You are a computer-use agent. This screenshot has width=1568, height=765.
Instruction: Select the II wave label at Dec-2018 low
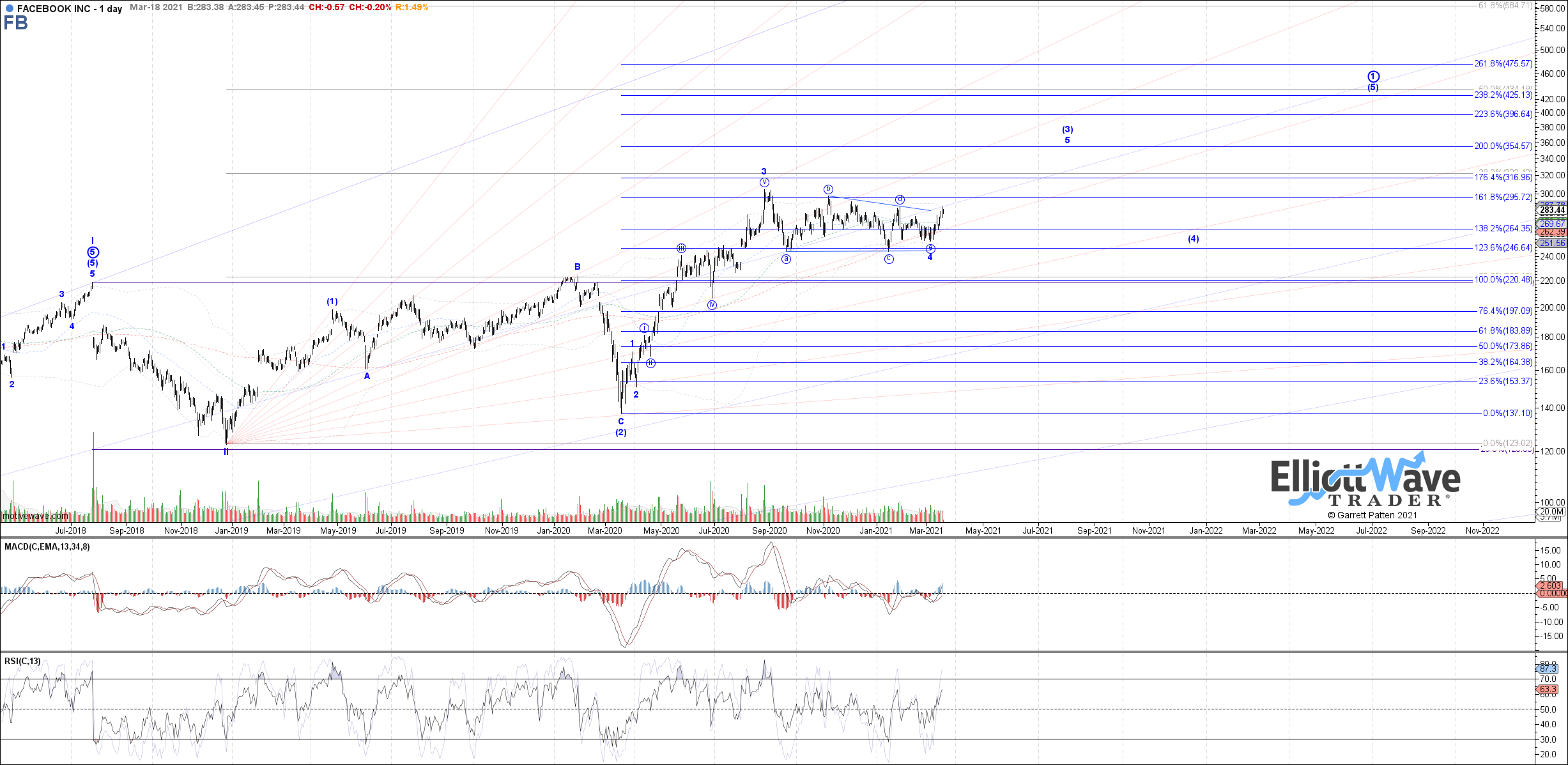click(226, 452)
